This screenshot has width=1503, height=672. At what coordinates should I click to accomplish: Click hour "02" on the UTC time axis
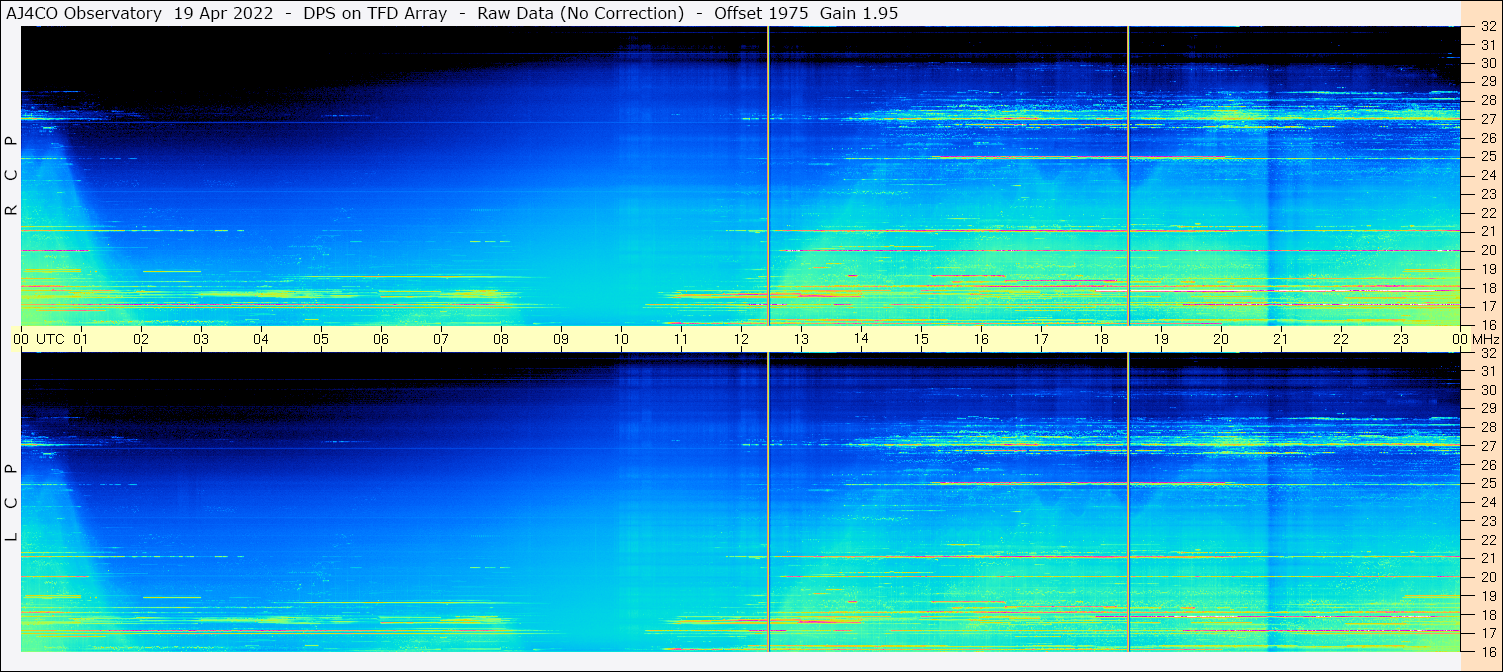[x=141, y=339]
